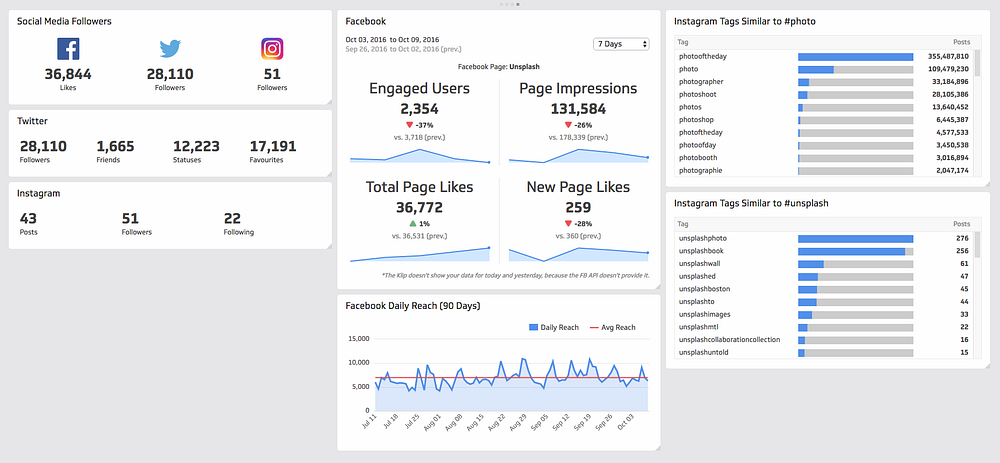The image size is (1000, 463).
Task: Click the Avg Reach legend line
Action: pyautogui.click(x=593, y=327)
